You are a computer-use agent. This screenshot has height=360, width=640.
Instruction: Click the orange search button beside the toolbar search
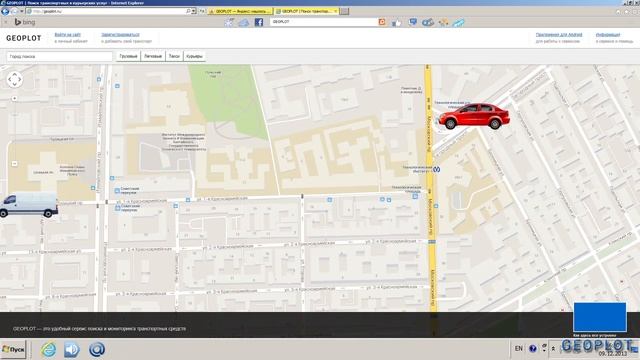382,22
